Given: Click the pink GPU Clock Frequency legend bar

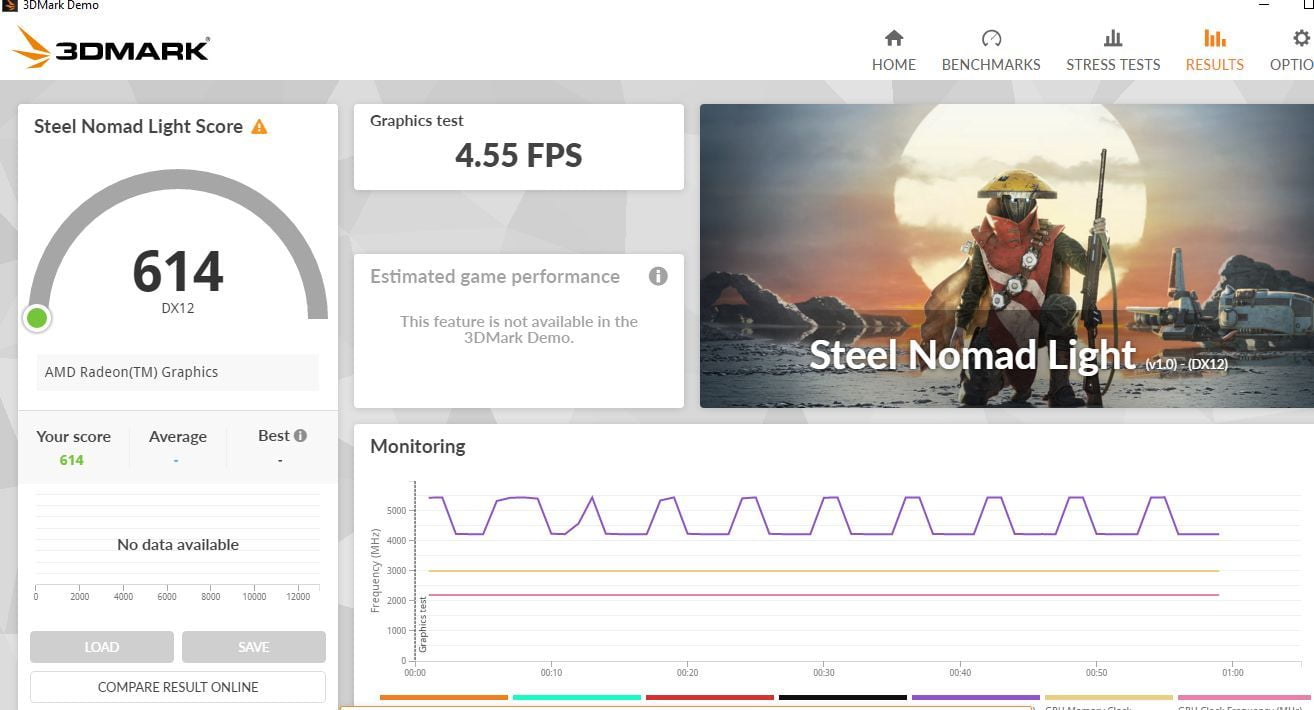Looking at the screenshot, I should pyautogui.click(x=1246, y=697).
